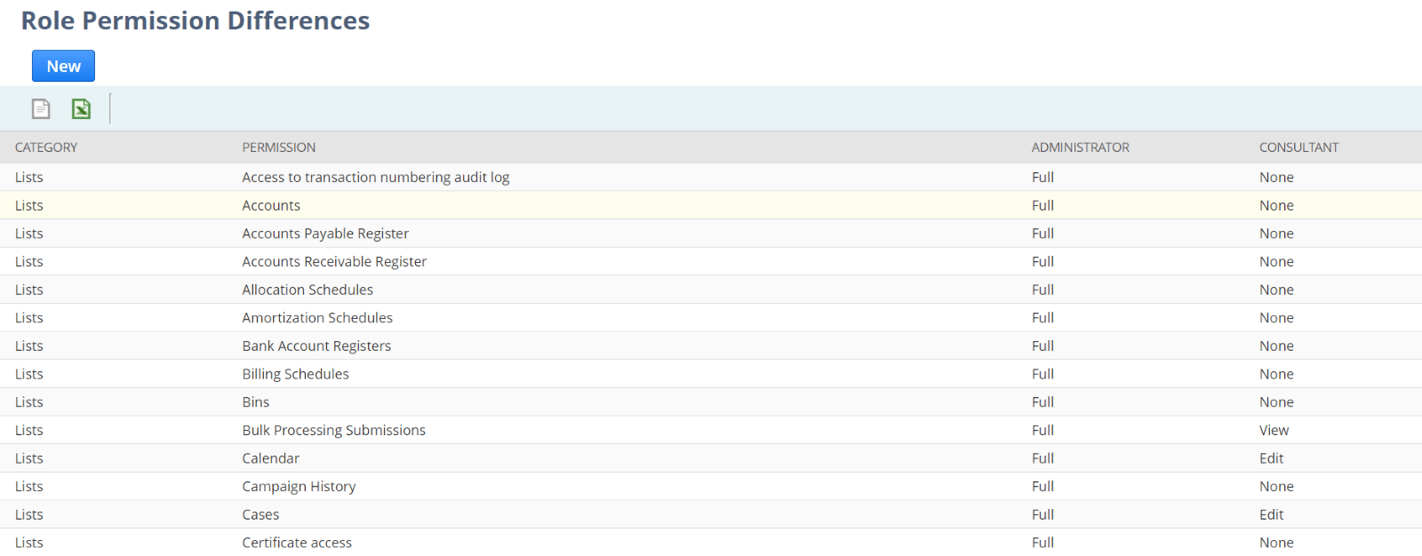
Task: Click 'None' consultant value in Bins row
Action: tap(1276, 402)
